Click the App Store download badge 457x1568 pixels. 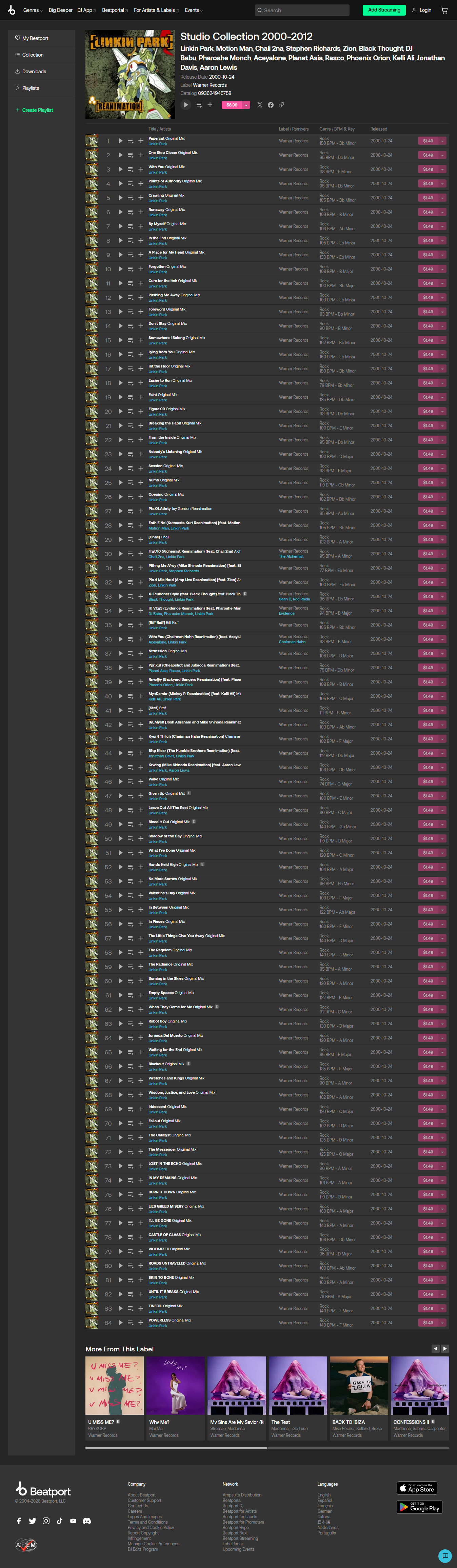(x=417, y=1488)
